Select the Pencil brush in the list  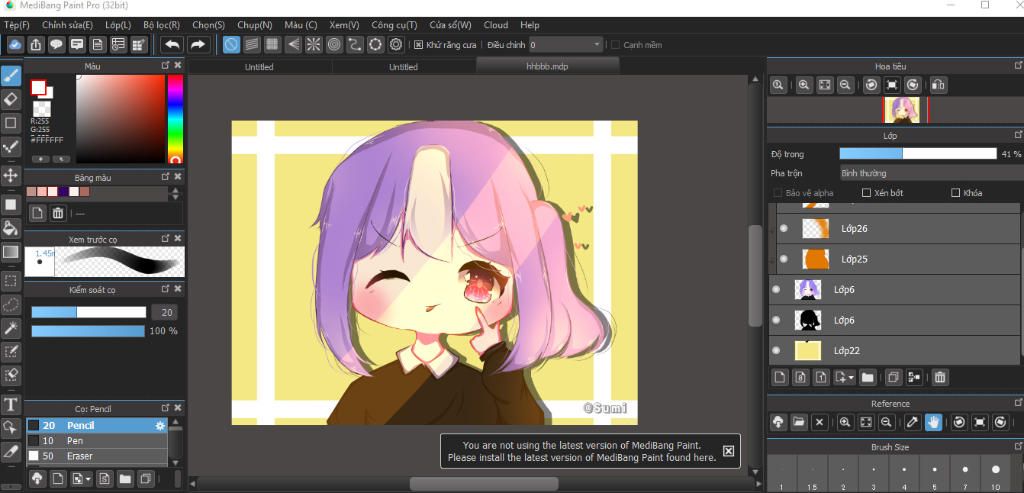97,425
